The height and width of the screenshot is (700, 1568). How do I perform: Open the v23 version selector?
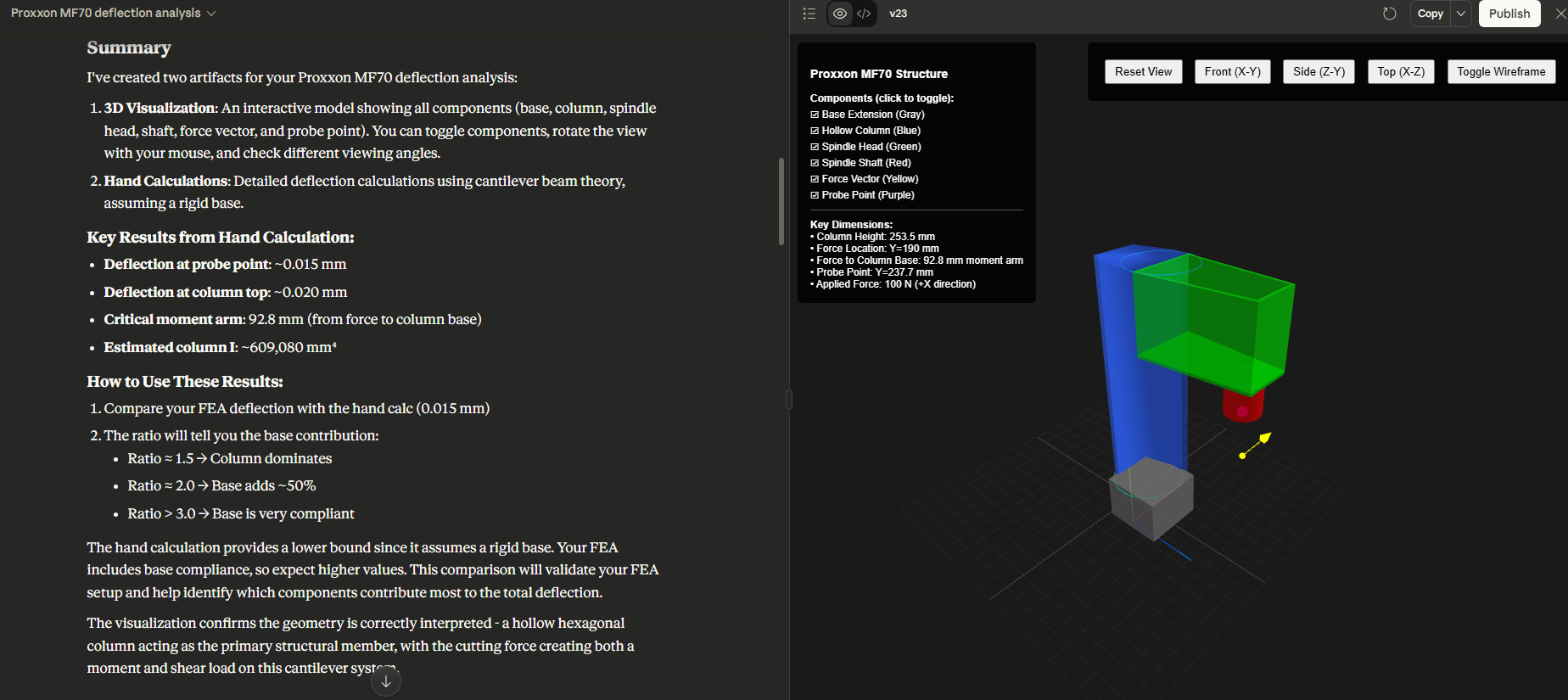[x=898, y=14]
